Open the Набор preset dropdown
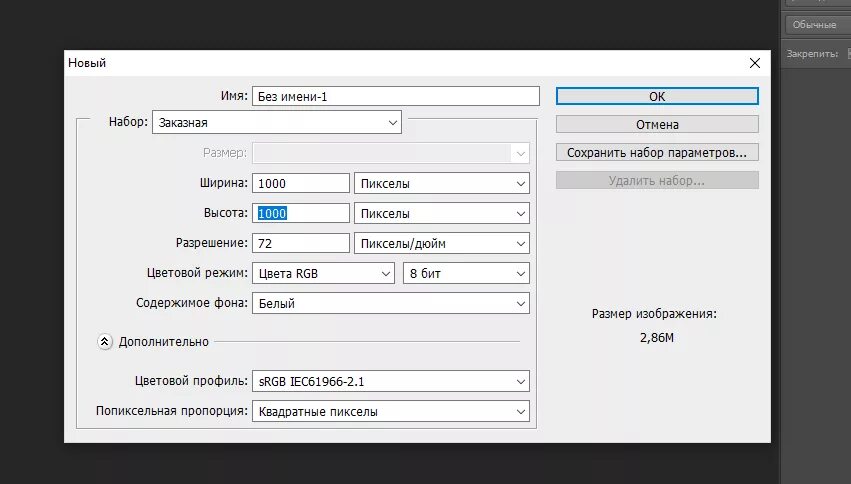This screenshot has height=484, width=851. coord(277,122)
